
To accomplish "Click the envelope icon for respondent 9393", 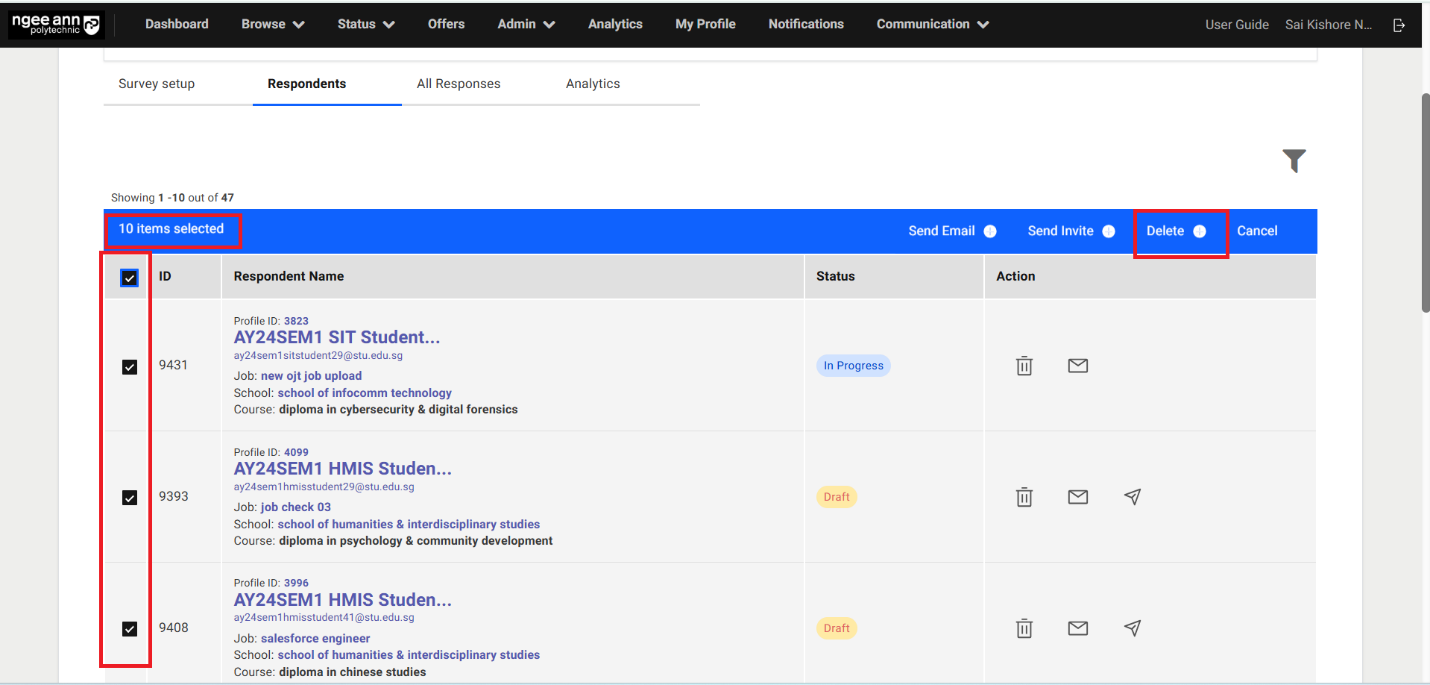I will point(1078,497).
